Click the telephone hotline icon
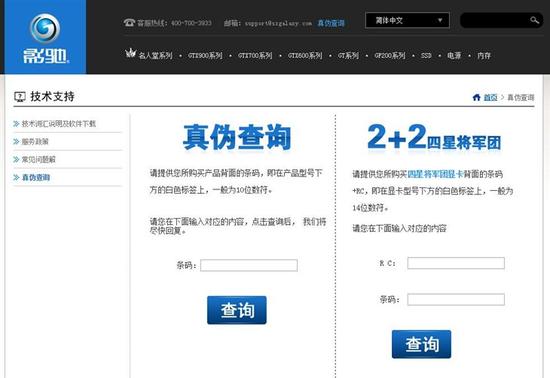This screenshot has height=378, width=550. (129, 23)
